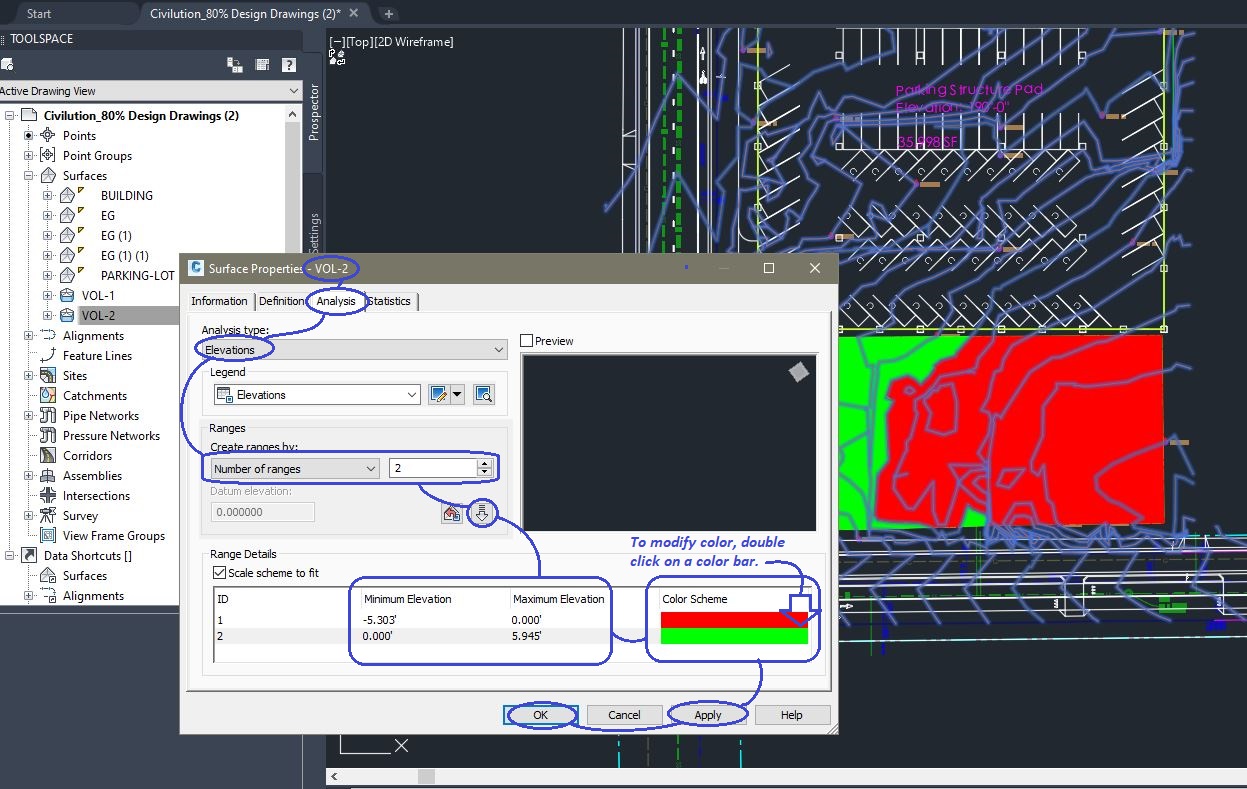Switch to the Statistics tab
The width and height of the screenshot is (1247, 789).
[x=389, y=301]
